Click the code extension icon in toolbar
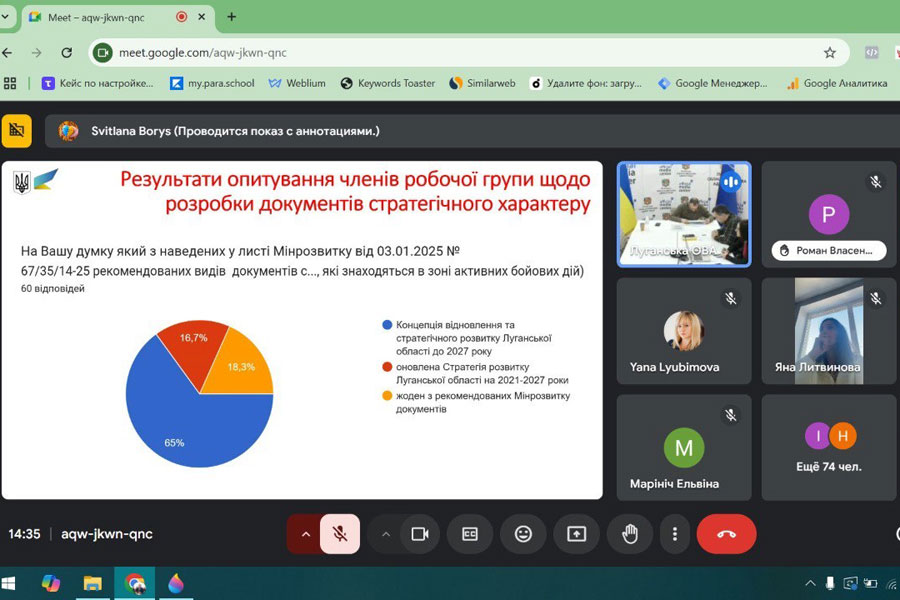The height and width of the screenshot is (600, 900). [x=871, y=53]
